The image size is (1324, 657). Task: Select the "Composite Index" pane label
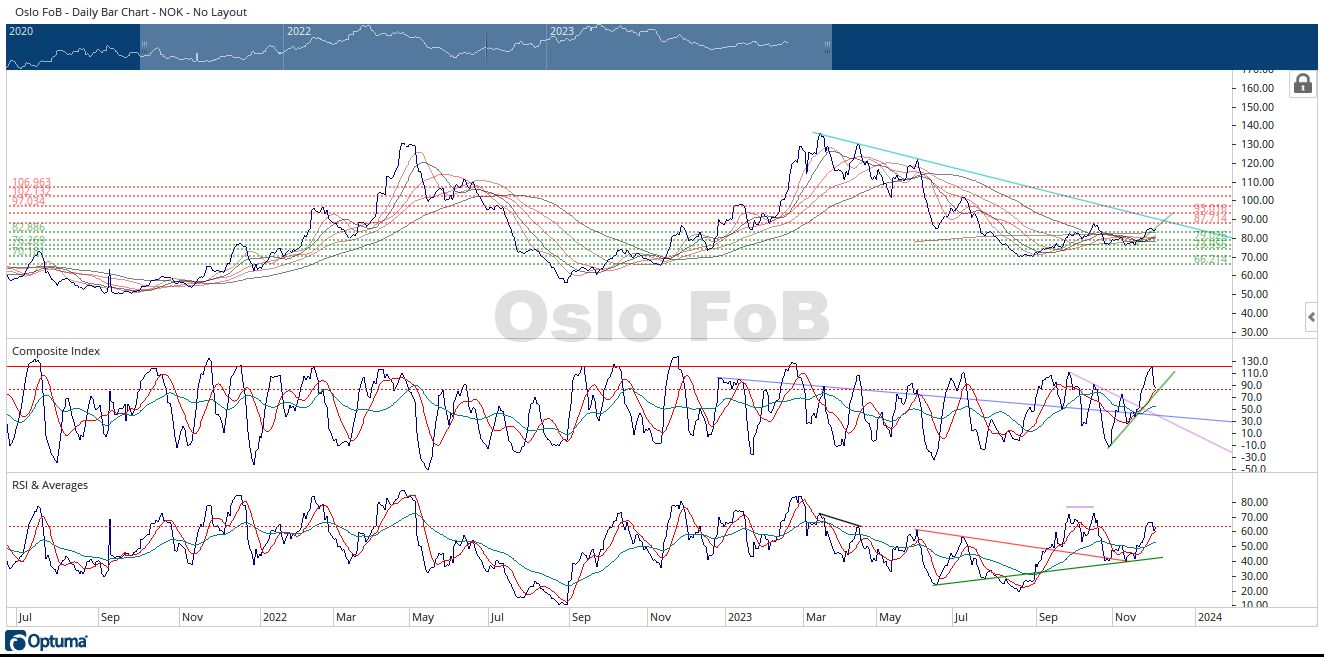[x=56, y=351]
